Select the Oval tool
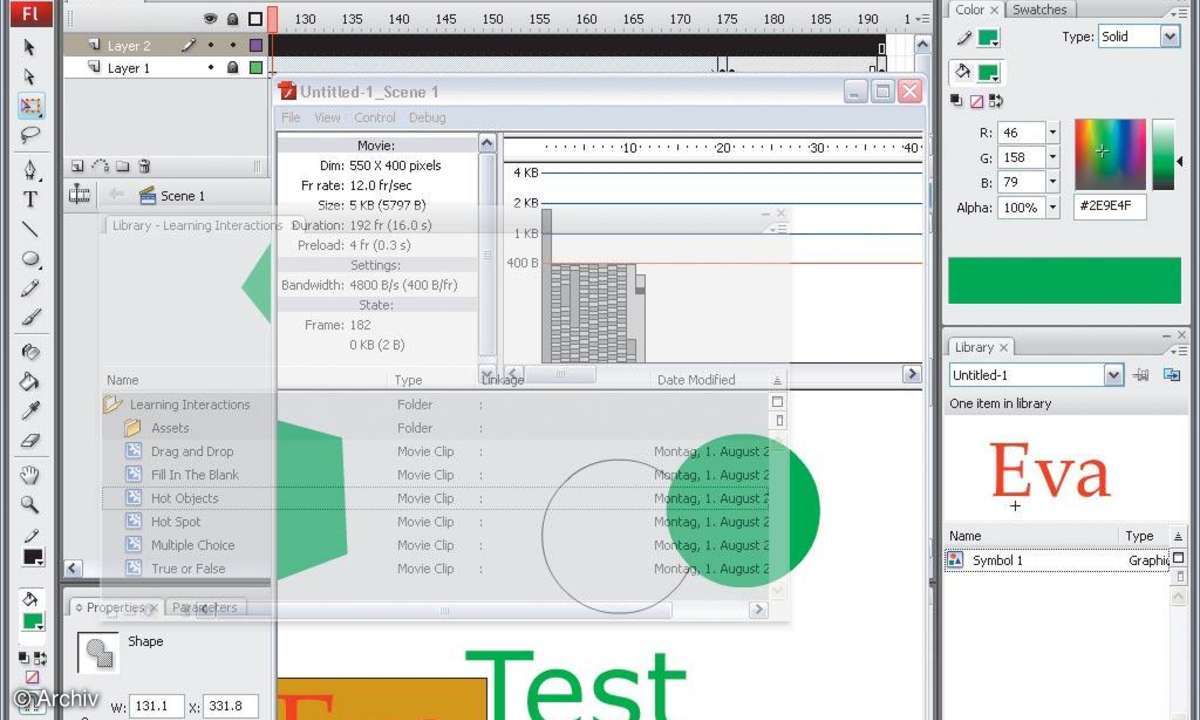1200x720 pixels. 30,259
